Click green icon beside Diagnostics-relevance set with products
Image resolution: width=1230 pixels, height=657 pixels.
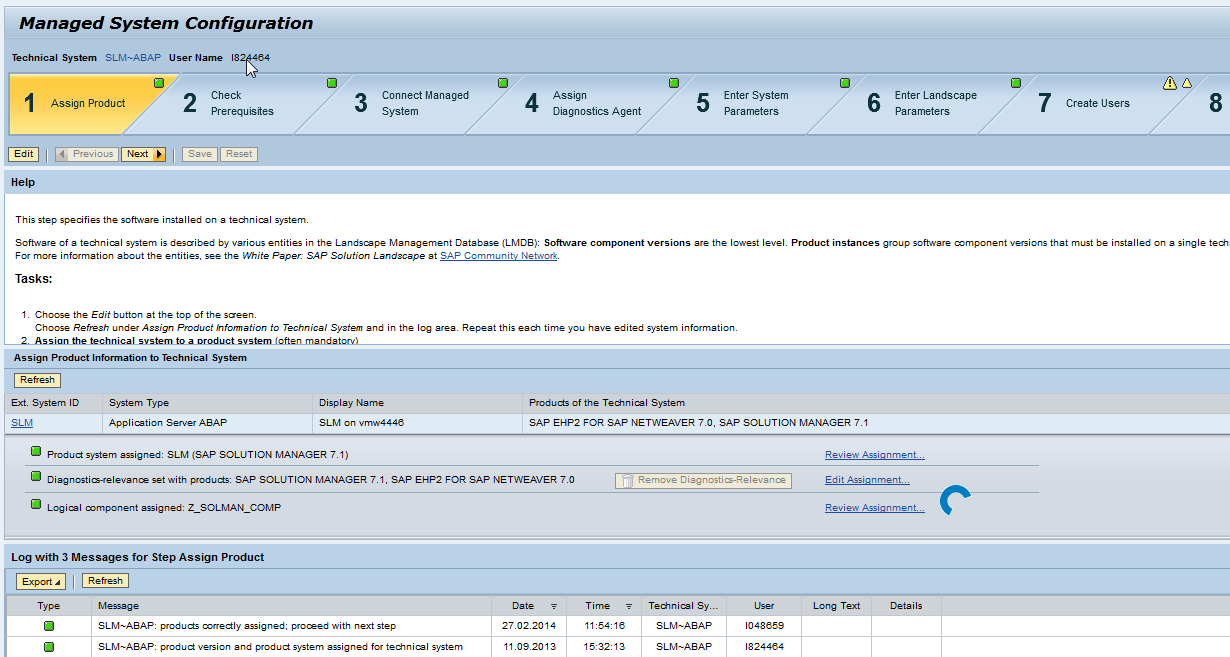pos(36,477)
